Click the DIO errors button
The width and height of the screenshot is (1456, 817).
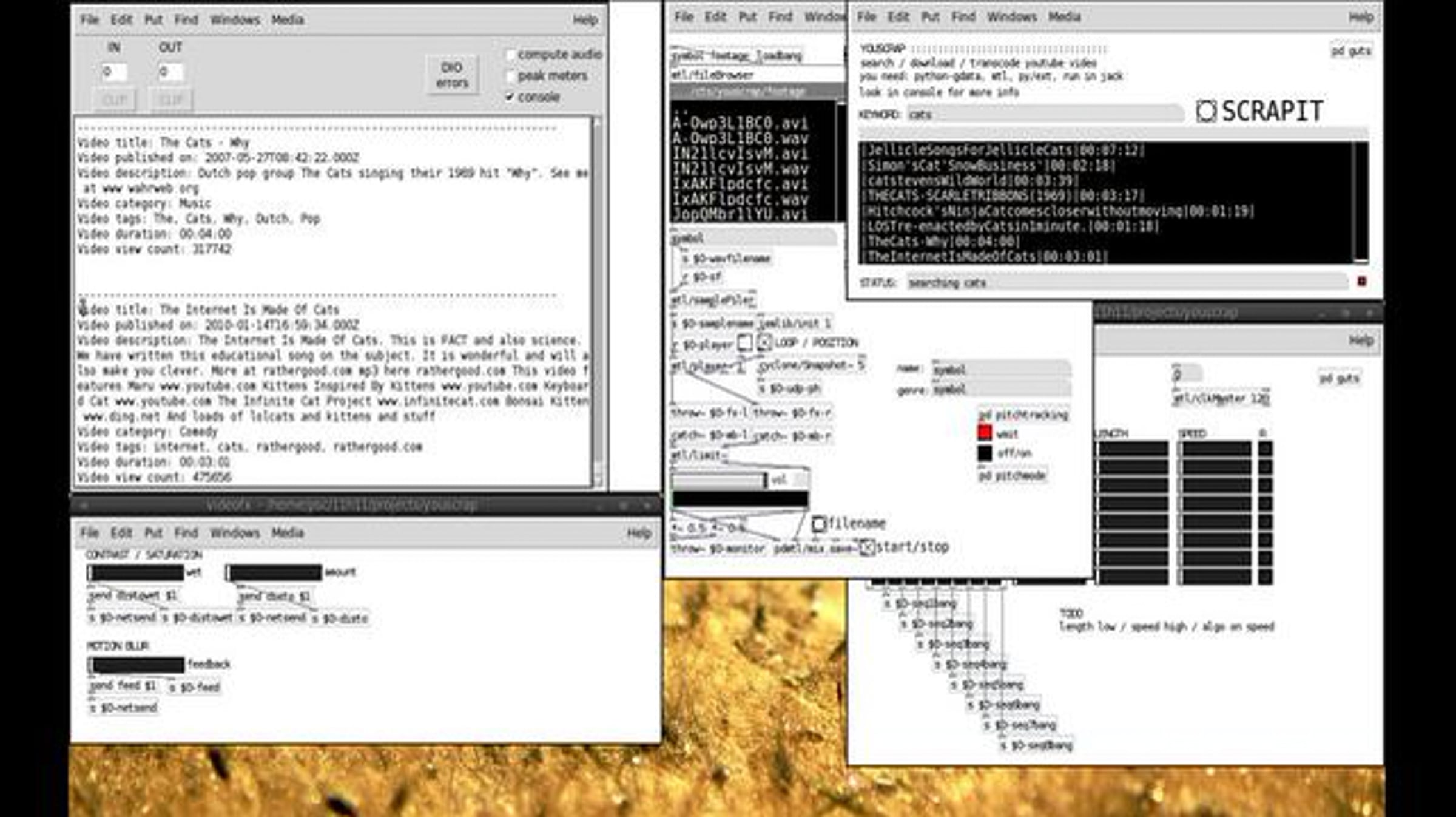[x=452, y=75]
